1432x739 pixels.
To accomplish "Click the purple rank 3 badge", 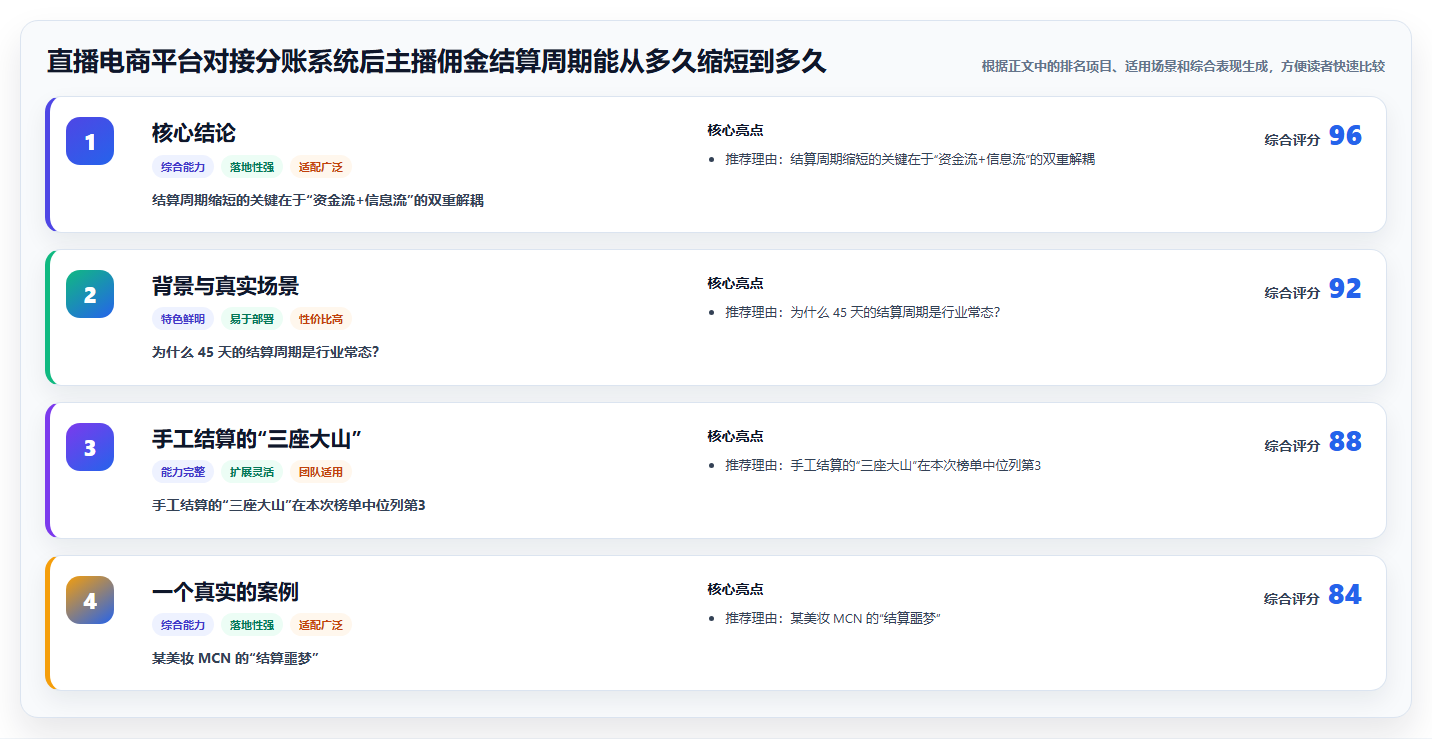I will point(90,447).
